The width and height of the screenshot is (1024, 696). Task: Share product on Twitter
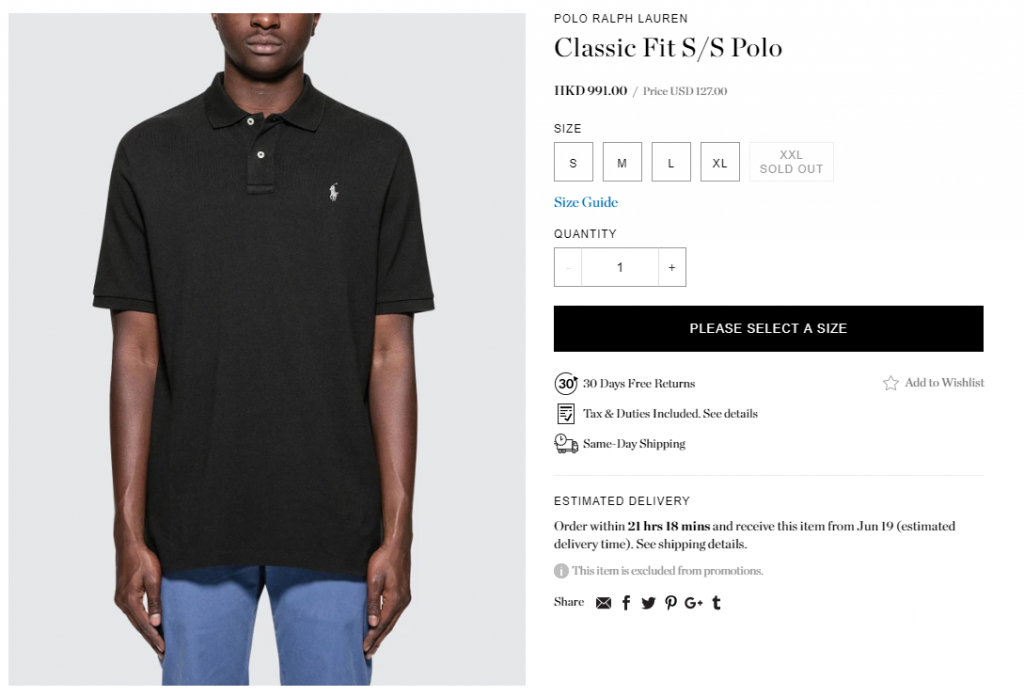[x=648, y=603]
